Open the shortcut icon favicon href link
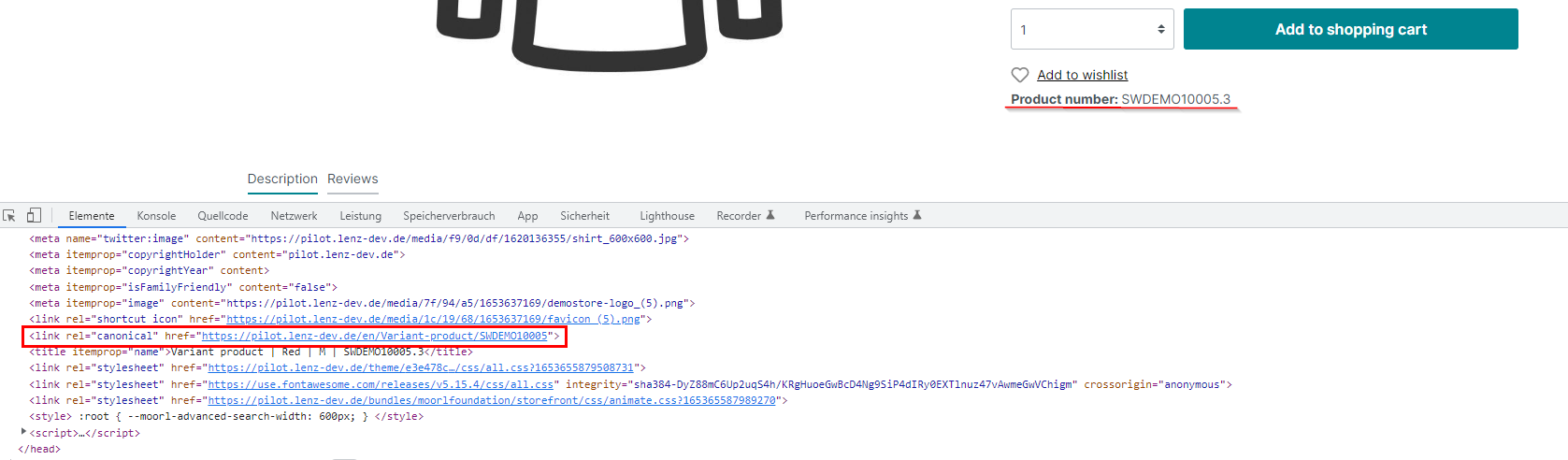1568x460 pixels. pos(434,319)
